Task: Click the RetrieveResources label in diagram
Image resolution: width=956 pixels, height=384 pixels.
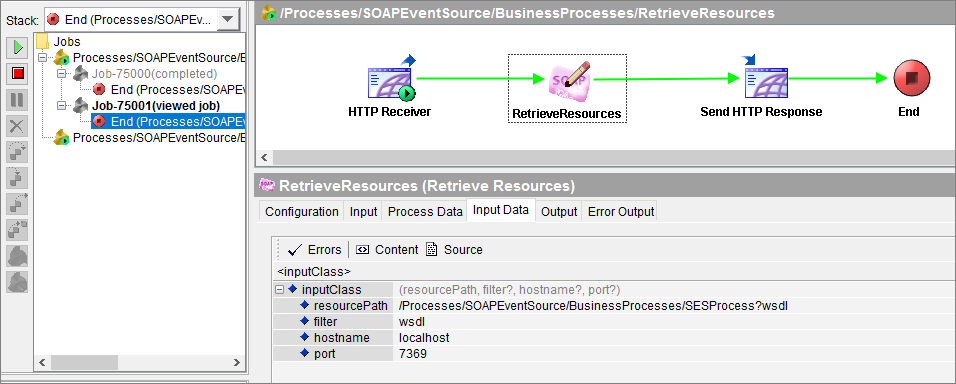Action: click(x=567, y=113)
